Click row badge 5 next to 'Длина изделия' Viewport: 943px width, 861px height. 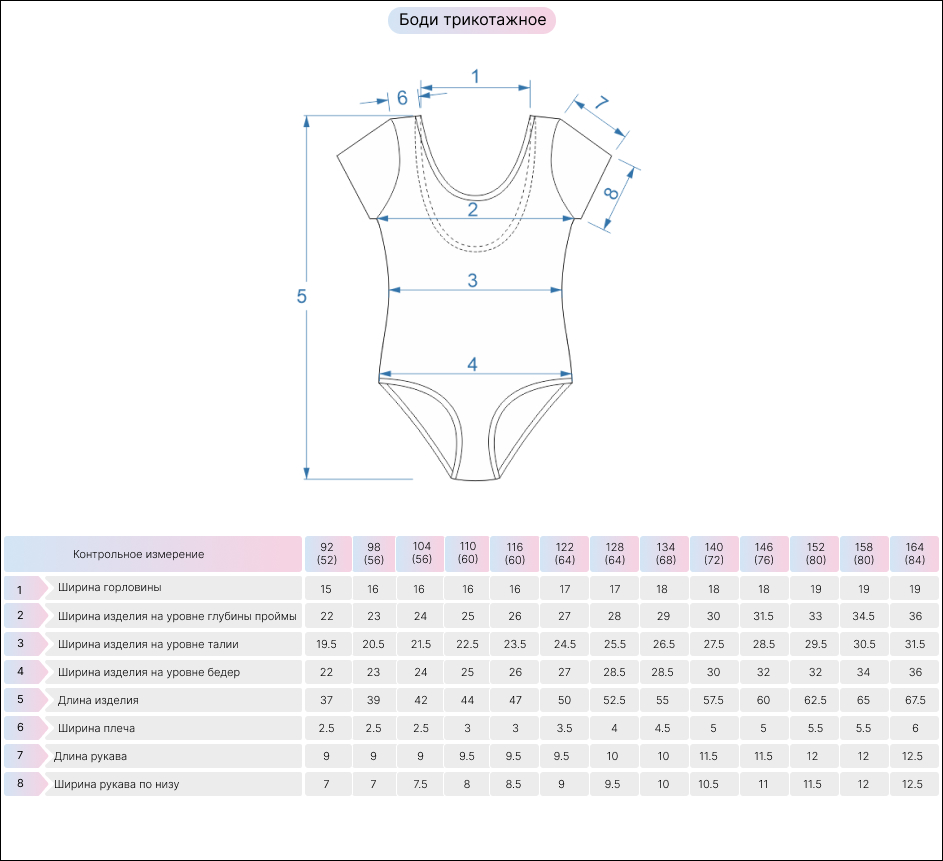pos(20,701)
